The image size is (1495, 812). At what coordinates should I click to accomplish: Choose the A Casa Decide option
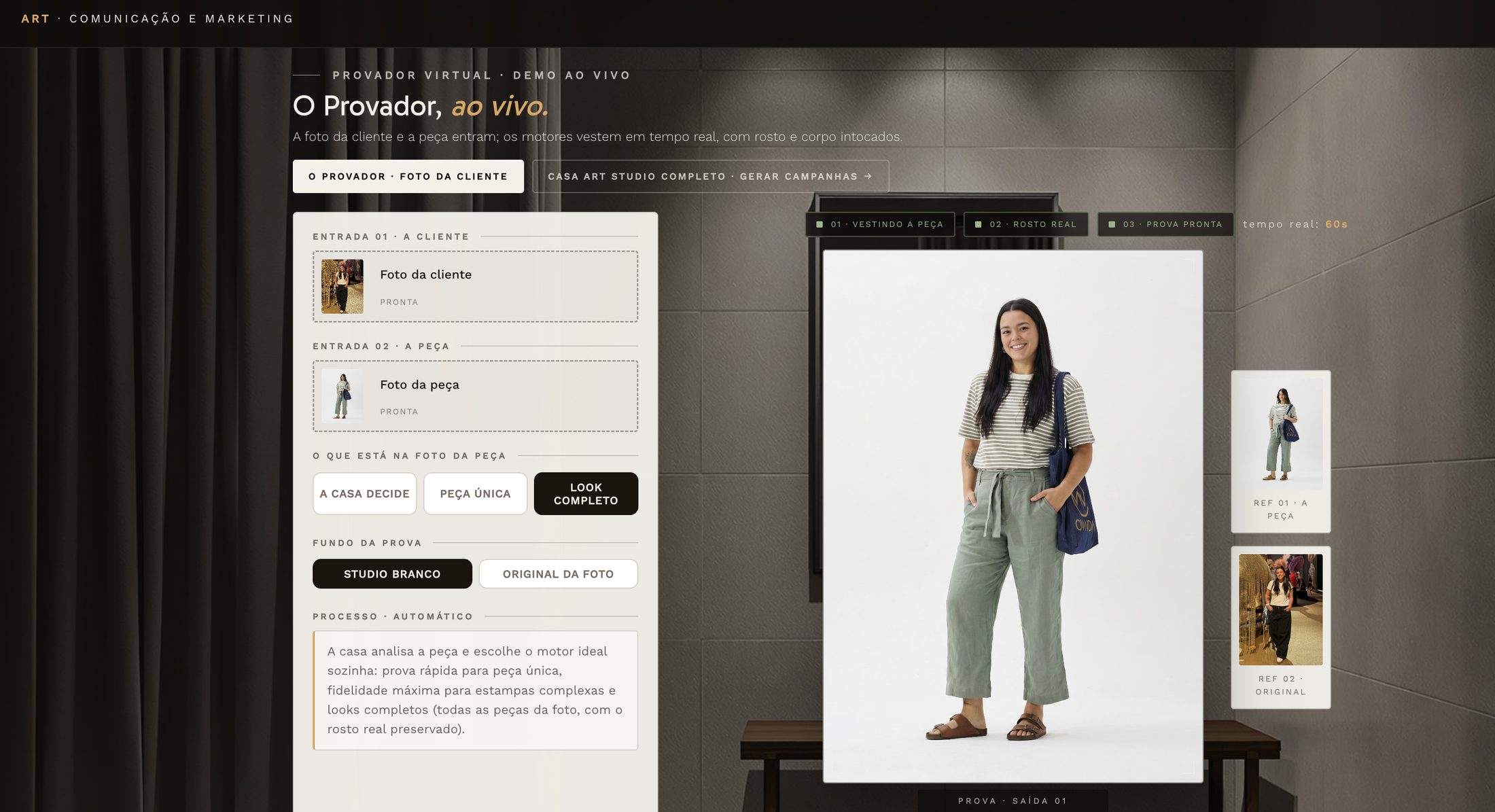365,494
